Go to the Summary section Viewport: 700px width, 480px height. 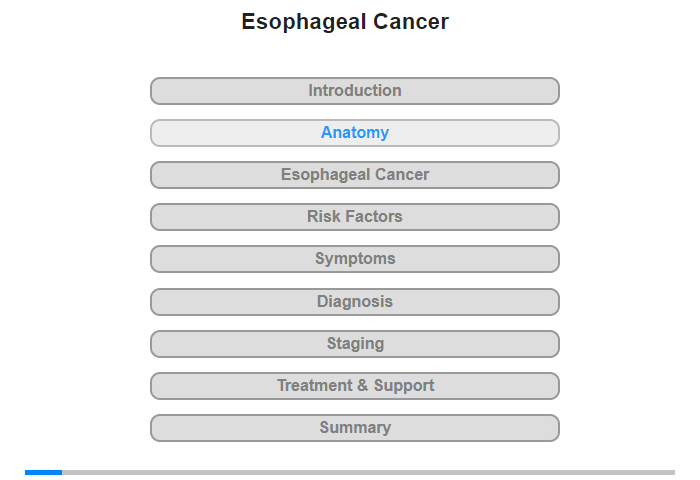(354, 428)
